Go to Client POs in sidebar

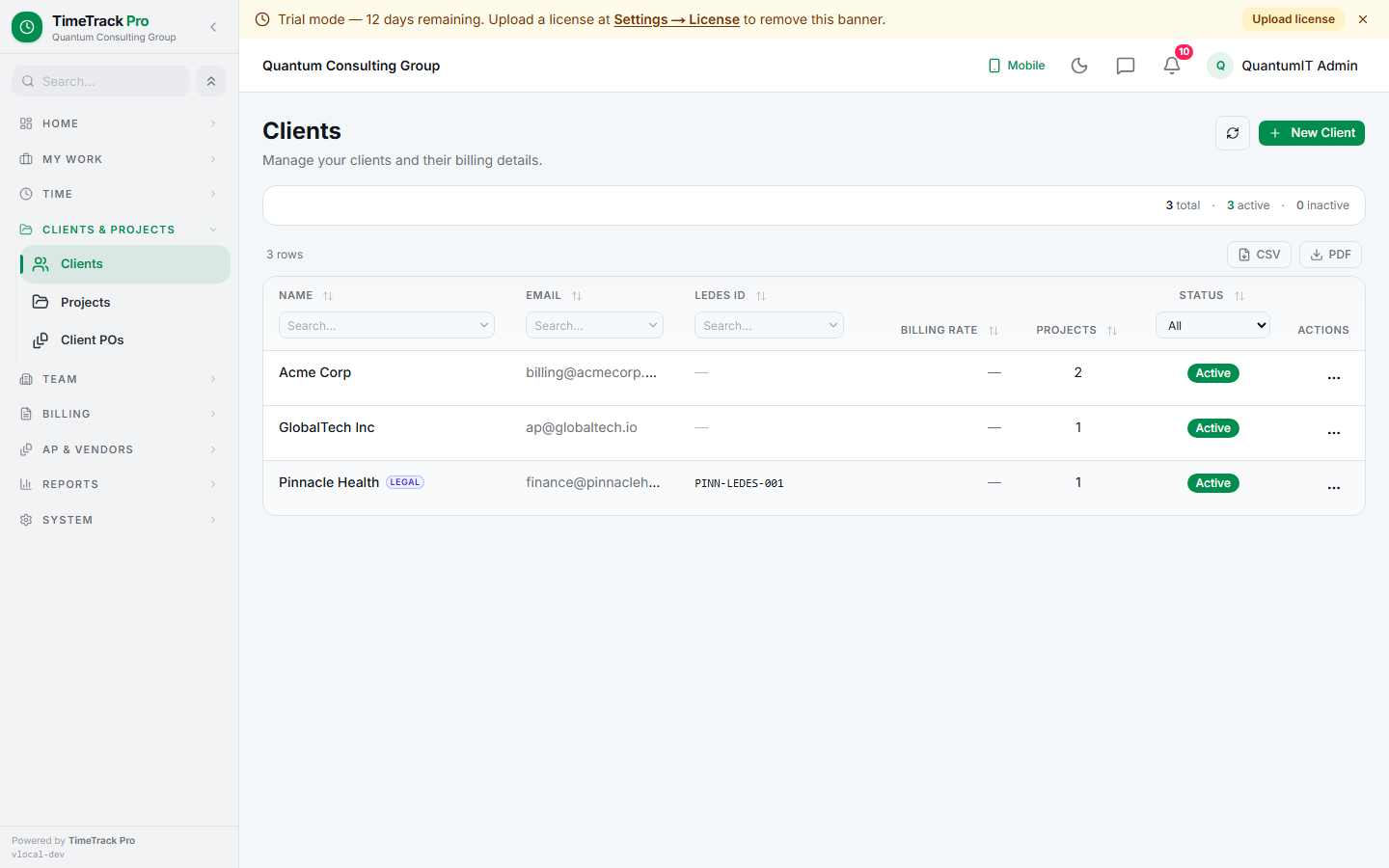[125, 339]
